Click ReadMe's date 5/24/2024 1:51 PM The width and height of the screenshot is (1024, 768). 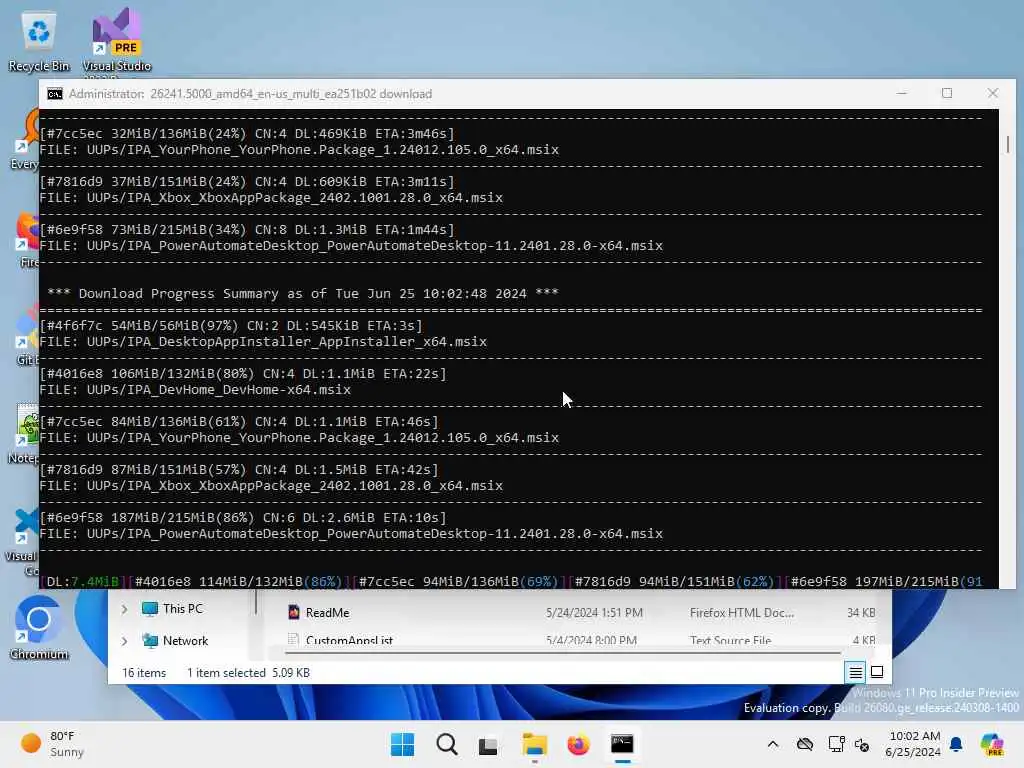[x=594, y=613]
